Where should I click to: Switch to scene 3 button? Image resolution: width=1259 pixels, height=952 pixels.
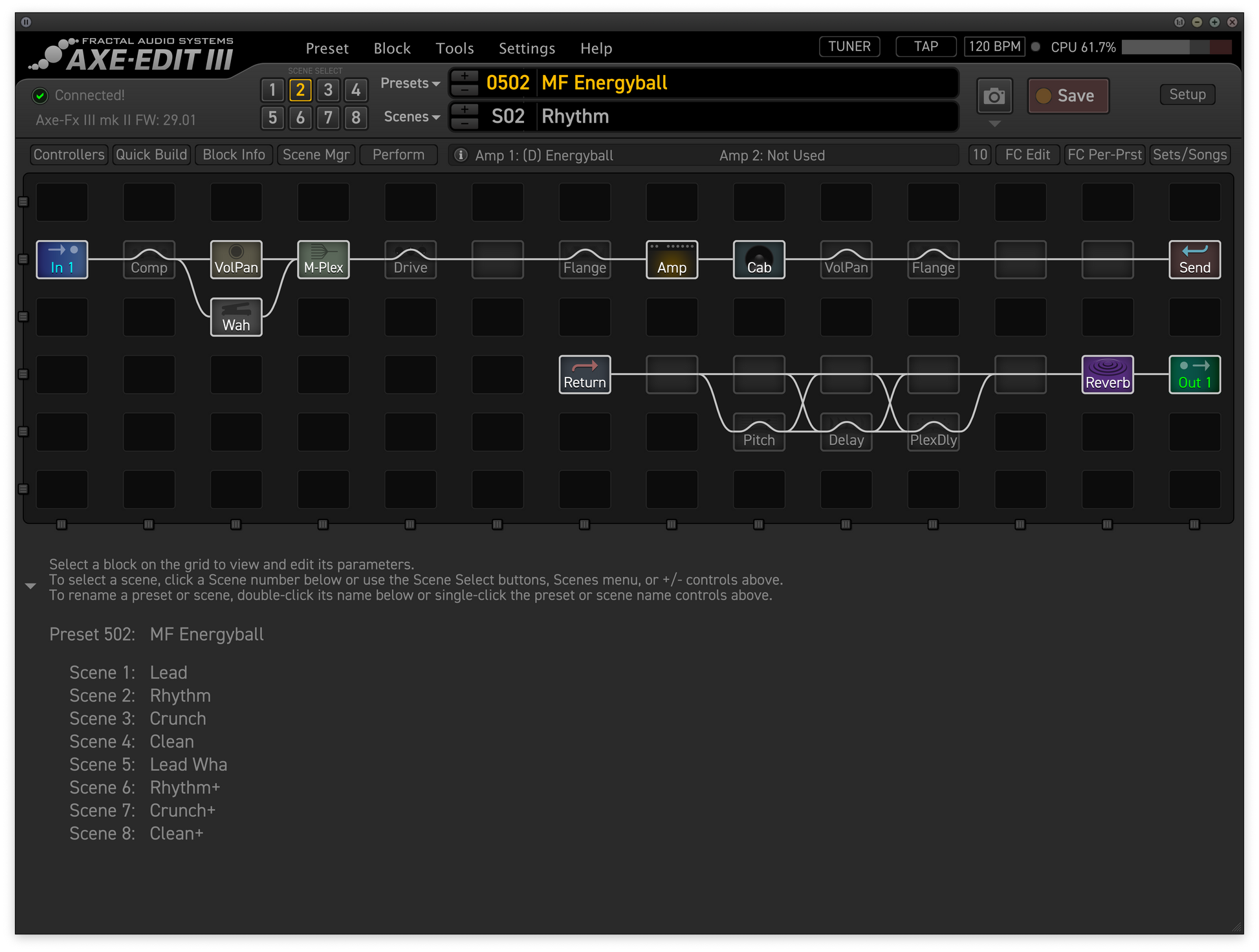[328, 90]
